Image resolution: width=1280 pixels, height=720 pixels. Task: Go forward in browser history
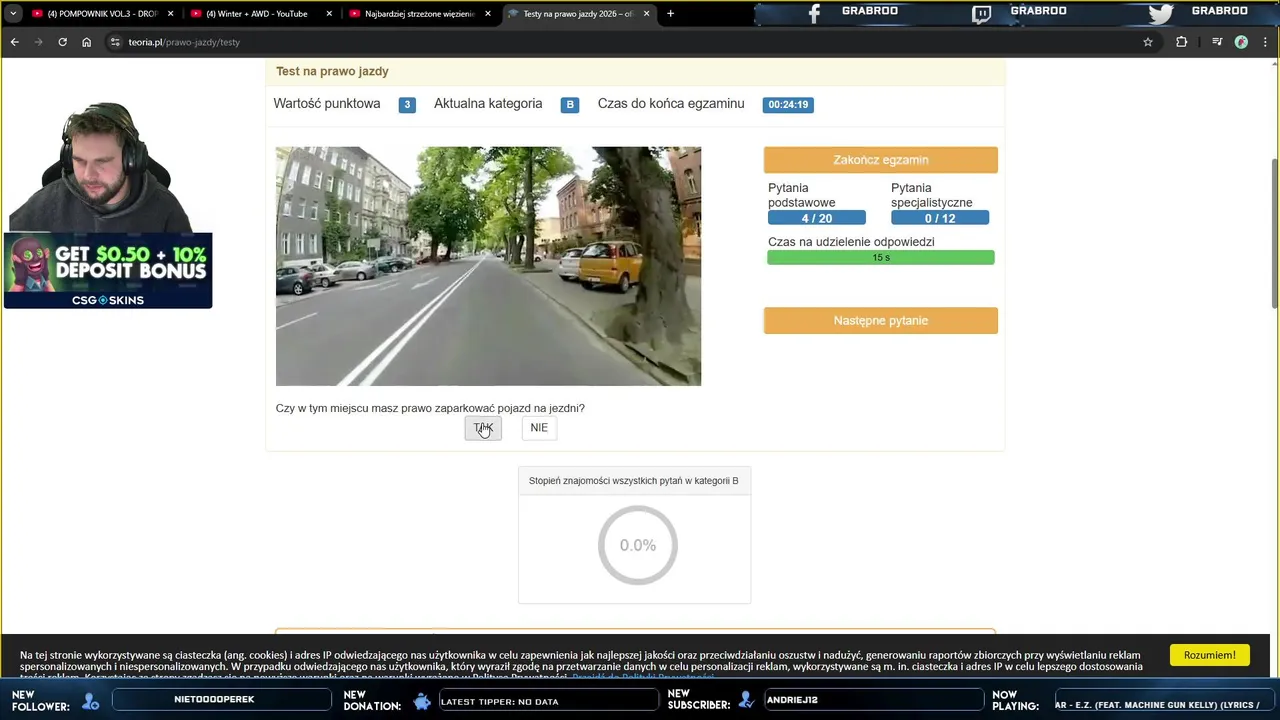pos(38,42)
